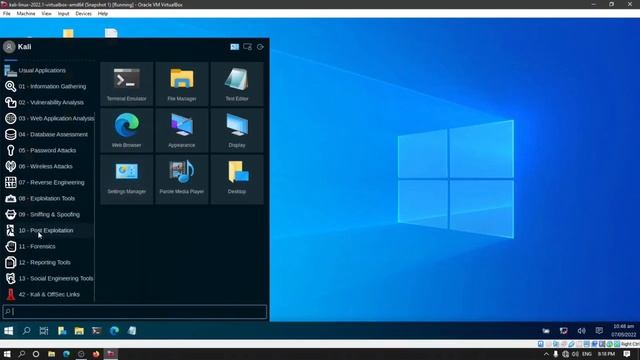Image resolution: width=640 pixels, height=360 pixels.
Task: Open VirtualBox Machine menu
Action: 26,13
